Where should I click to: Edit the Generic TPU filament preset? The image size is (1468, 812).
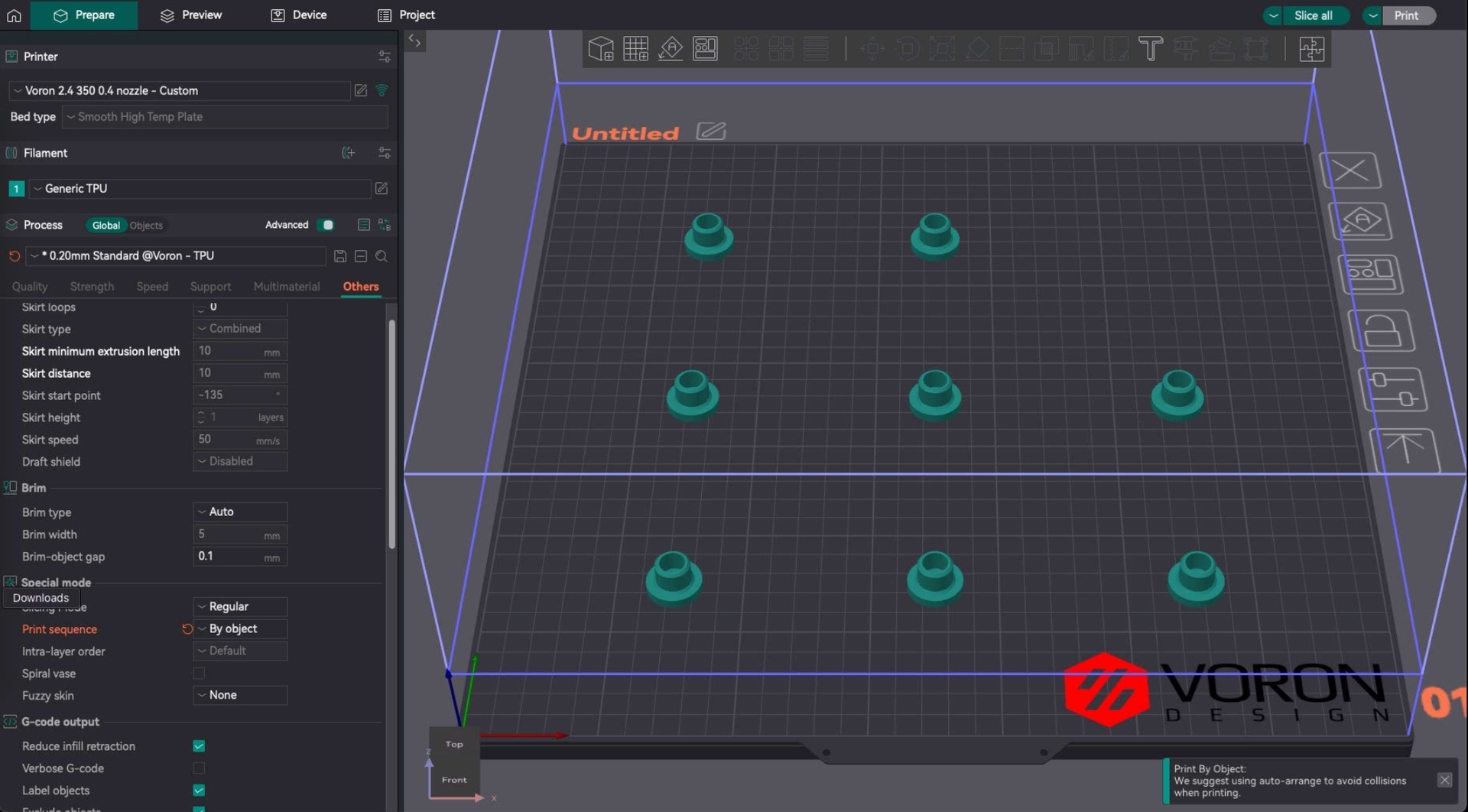381,188
